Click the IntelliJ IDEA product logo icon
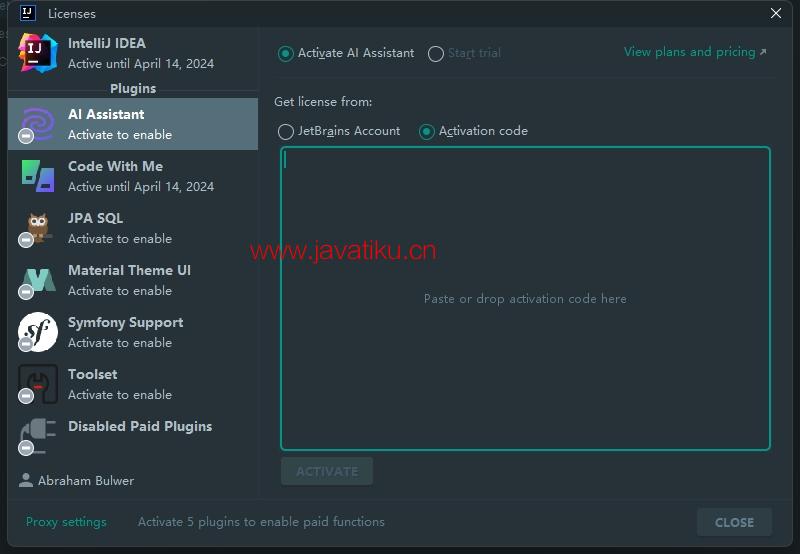Viewport: 800px width, 554px height. click(x=38, y=53)
